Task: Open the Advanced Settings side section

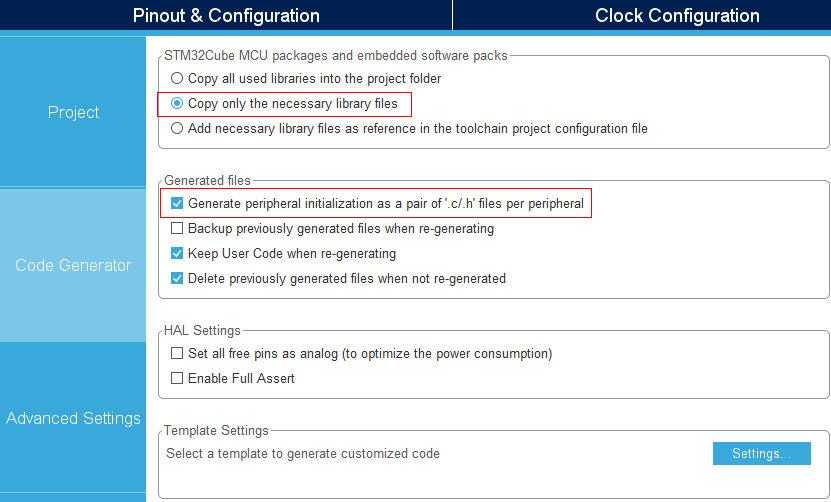Action: point(73,418)
